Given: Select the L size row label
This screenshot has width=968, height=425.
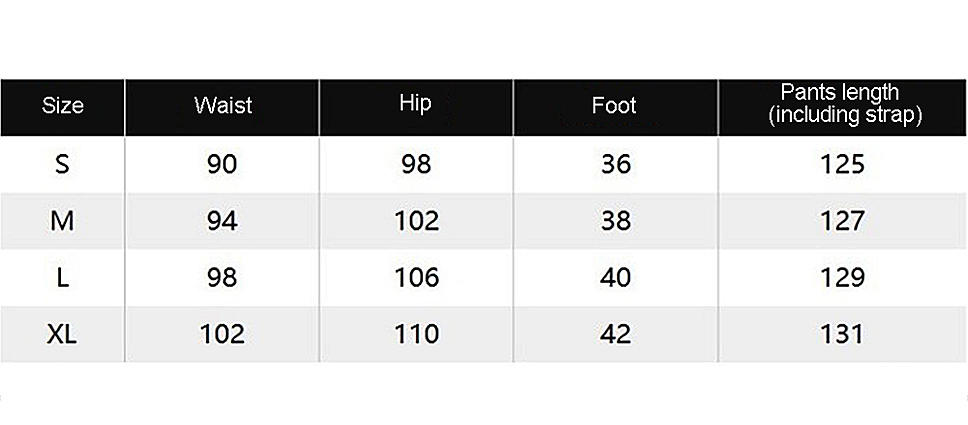Looking at the screenshot, I should click(62, 277).
